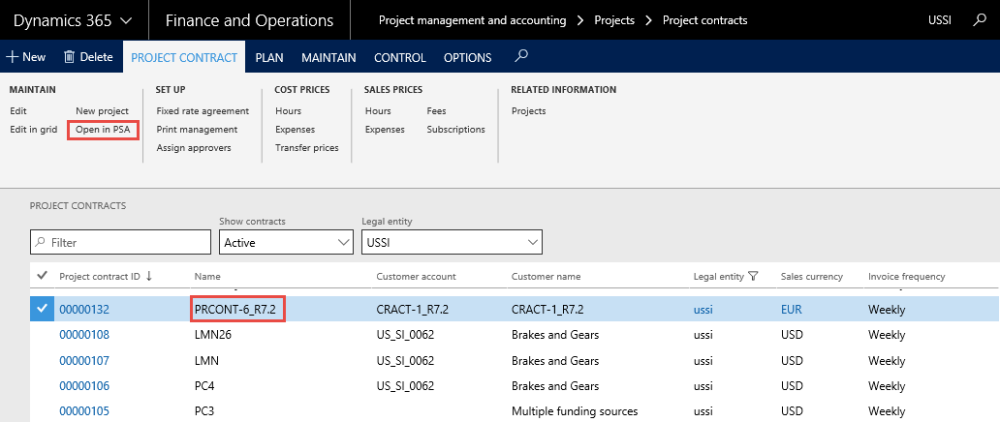Open project contract 00000108 link
Image resolution: width=1000 pixels, height=422 pixels.
coord(84,335)
